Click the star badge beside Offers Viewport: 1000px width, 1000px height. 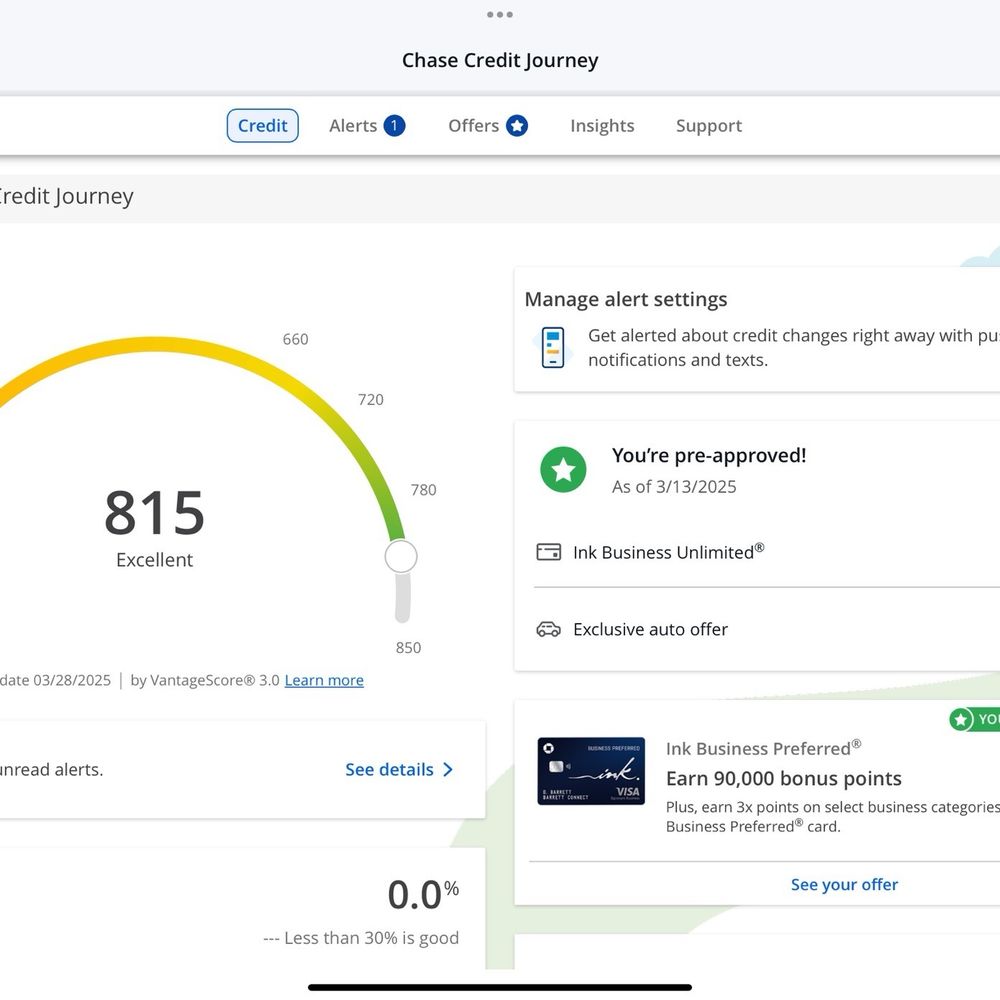click(x=516, y=126)
